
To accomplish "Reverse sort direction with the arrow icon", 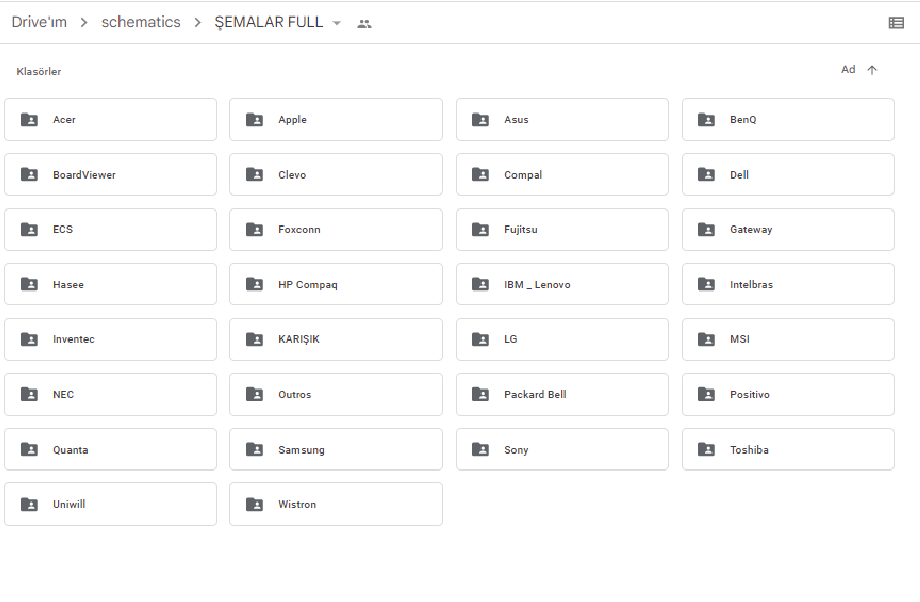I will 872,70.
